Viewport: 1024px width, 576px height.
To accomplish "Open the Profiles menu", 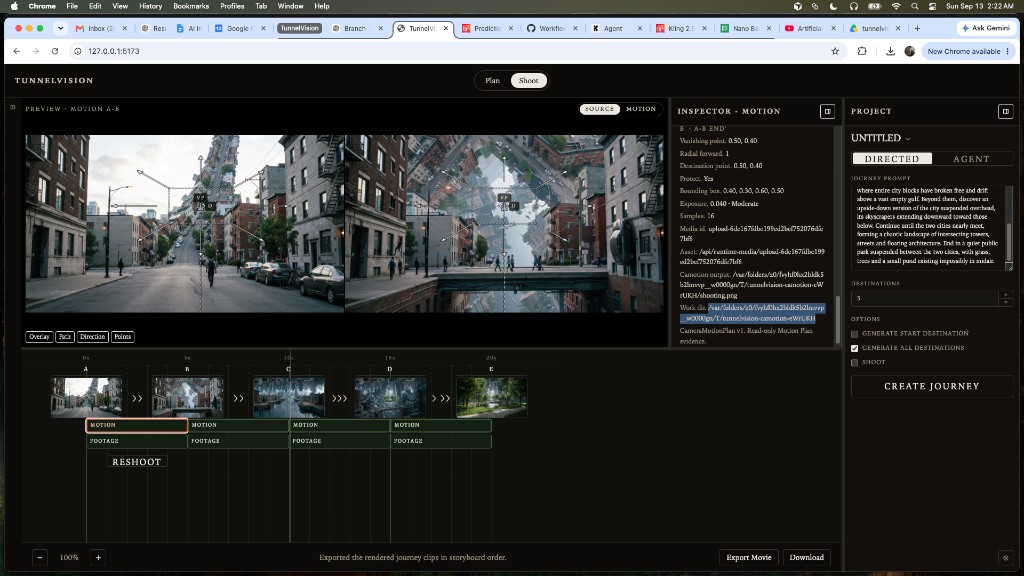I will click(x=232, y=6).
